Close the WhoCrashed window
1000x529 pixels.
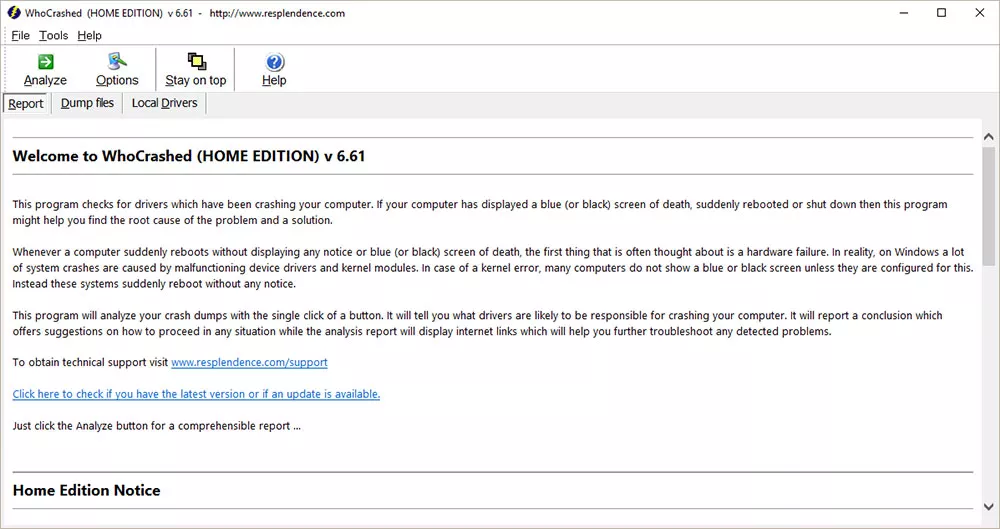[x=980, y=13]
